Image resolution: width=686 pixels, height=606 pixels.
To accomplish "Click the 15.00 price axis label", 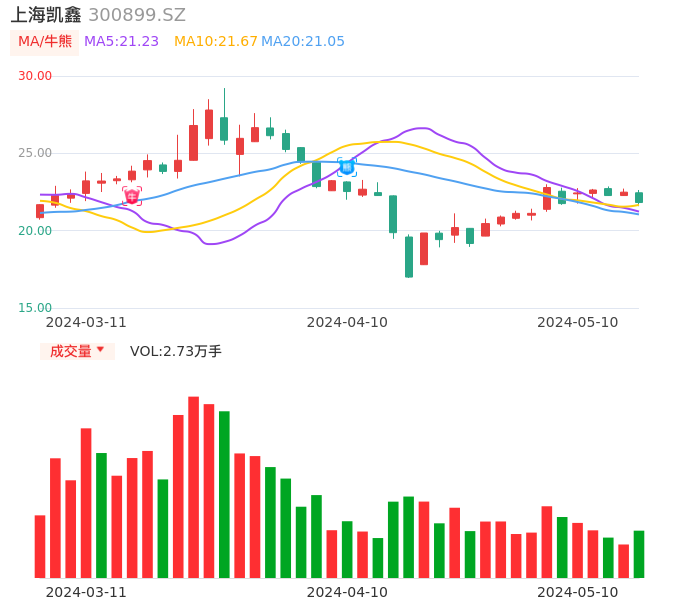I will tap(35, 308).
